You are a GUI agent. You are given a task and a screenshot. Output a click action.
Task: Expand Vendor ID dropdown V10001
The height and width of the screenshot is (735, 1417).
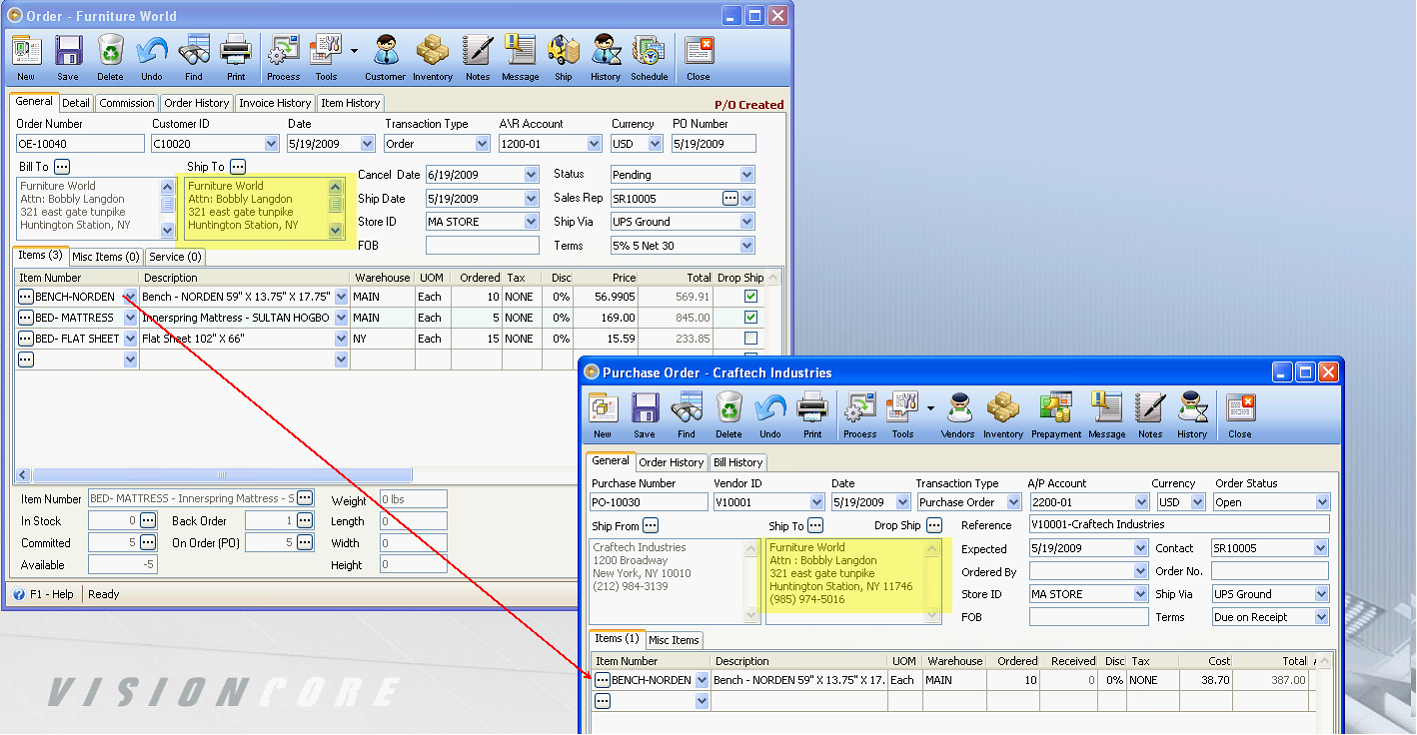pyautogui.click(x=817, y=503)
